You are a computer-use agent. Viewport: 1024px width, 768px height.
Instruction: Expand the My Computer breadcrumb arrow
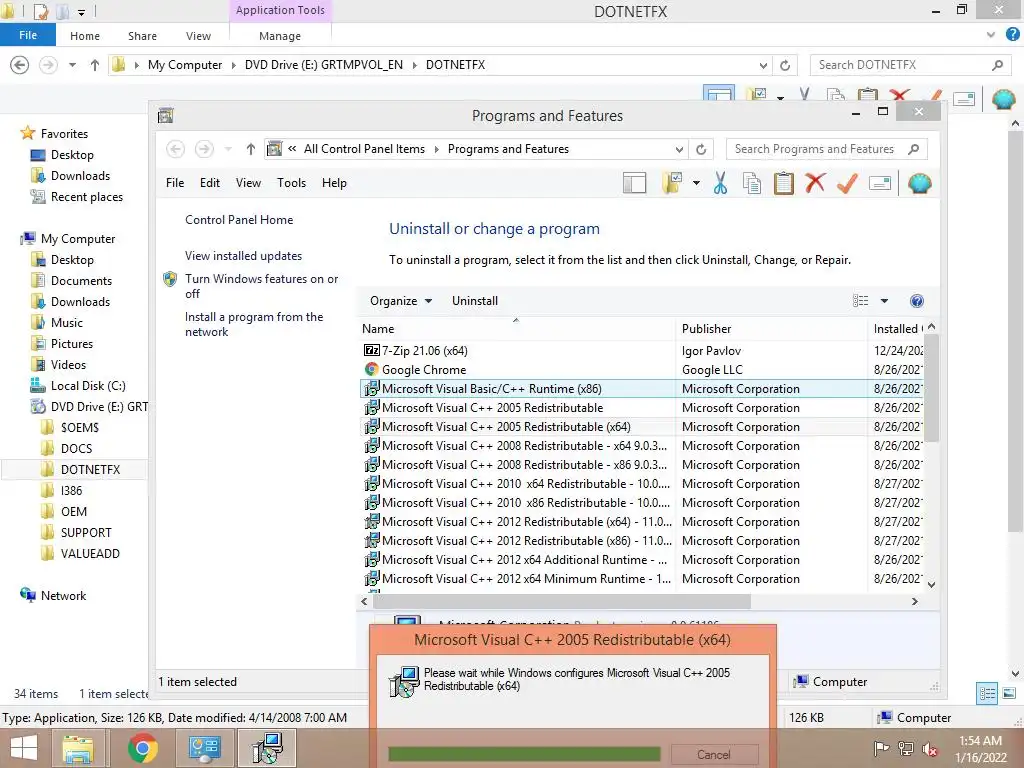233,65
